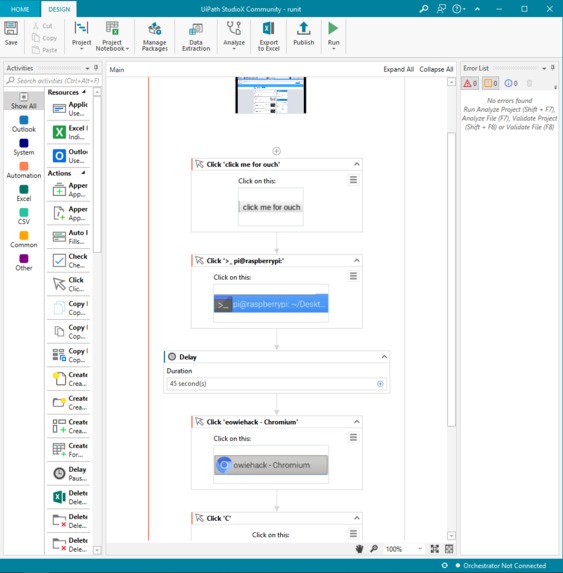Switch to the HOME tab
The height and width of the screenshot is (573, 563).
coord(20,9)
